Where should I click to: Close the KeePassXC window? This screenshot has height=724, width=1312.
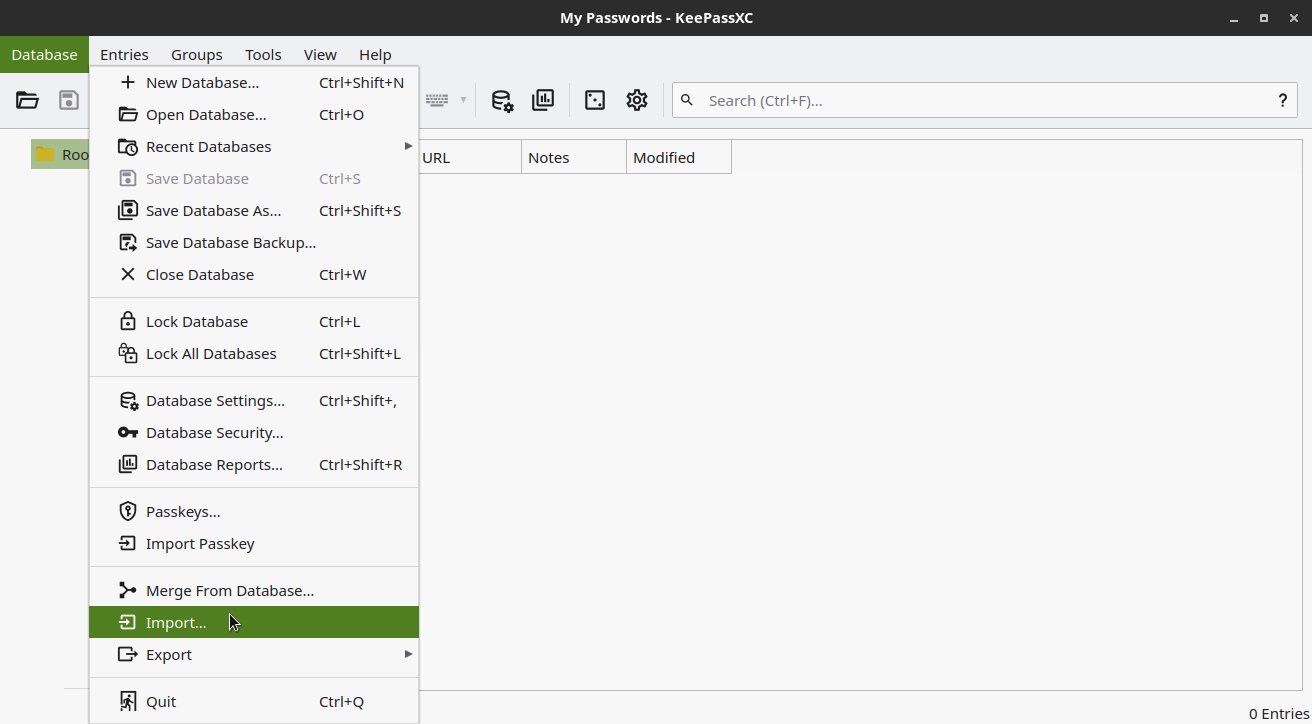point(1292,18)
